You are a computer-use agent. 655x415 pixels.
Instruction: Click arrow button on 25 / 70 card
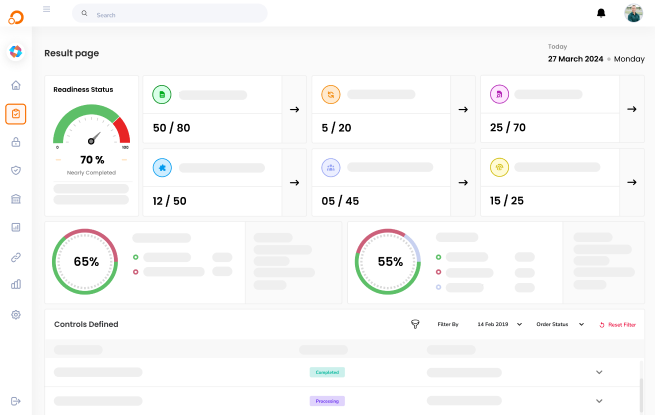point(632,109)
